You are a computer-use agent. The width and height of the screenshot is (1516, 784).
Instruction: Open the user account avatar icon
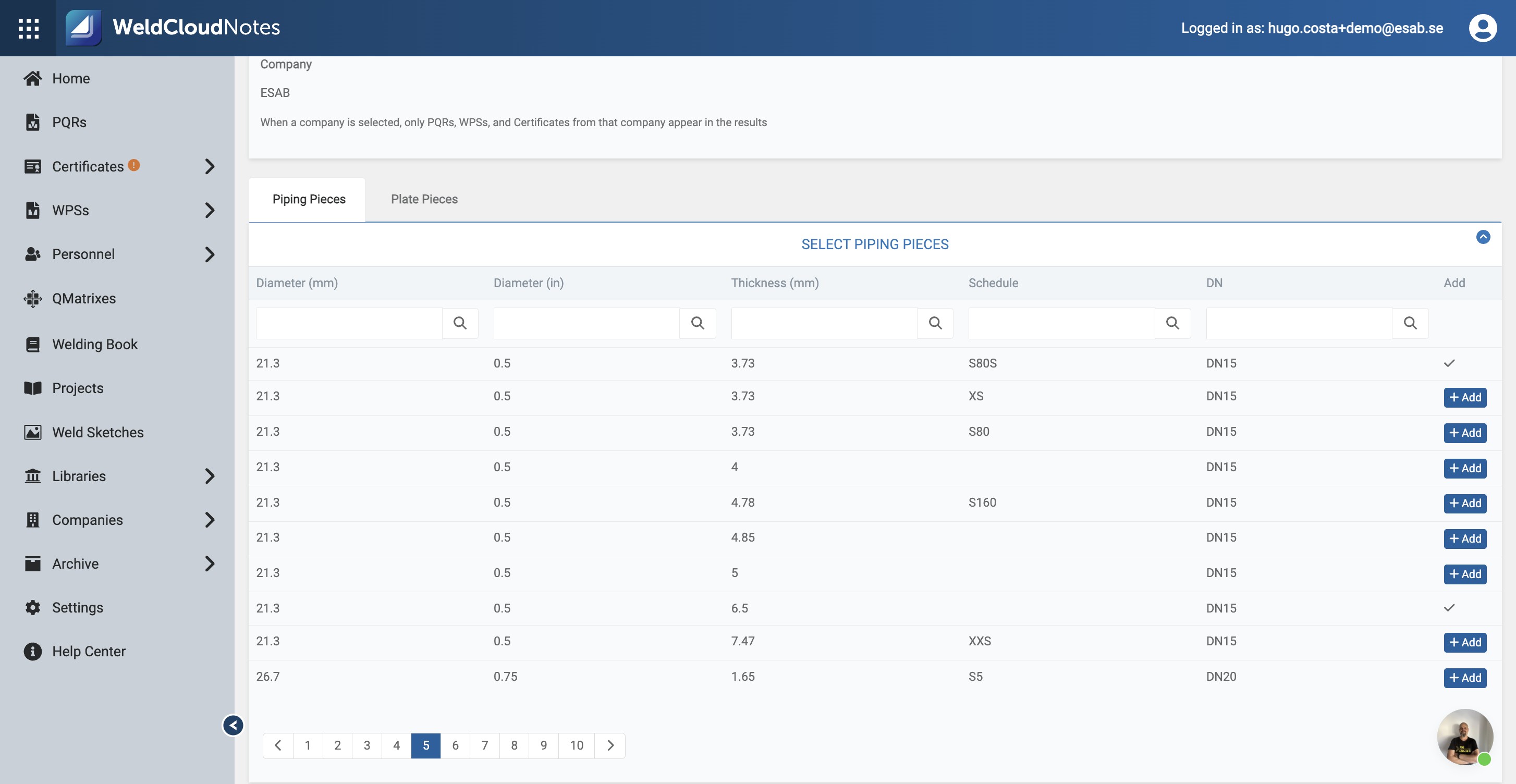coord(1483,28)
